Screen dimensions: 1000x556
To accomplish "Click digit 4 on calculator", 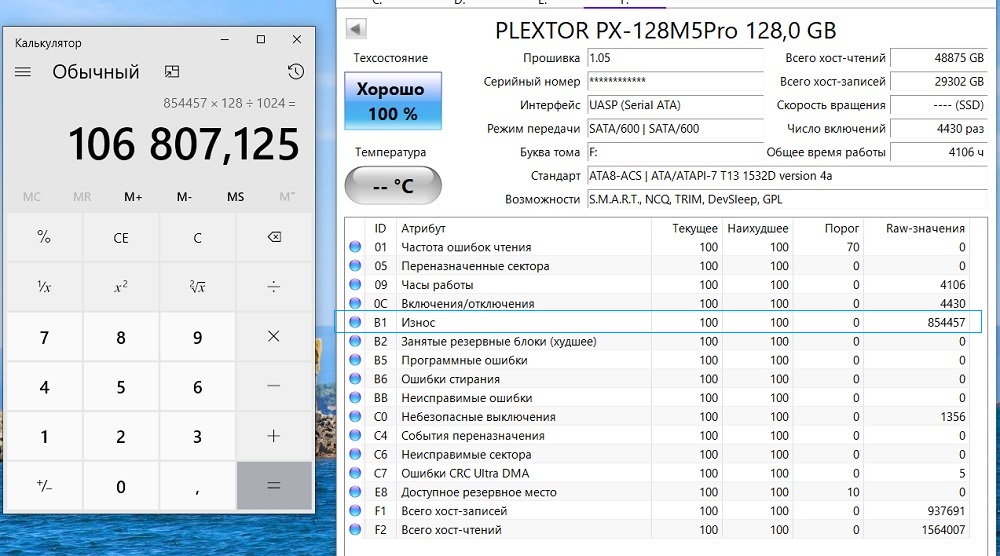I will pyautogui.click(x=44, y=386).
